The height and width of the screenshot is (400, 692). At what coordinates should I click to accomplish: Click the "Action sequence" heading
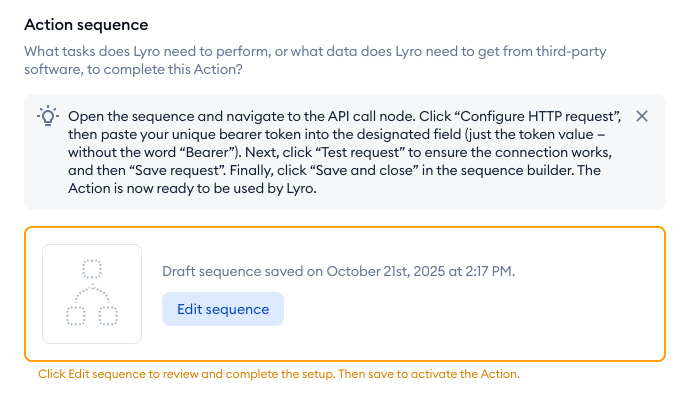(x=85, y=24)
